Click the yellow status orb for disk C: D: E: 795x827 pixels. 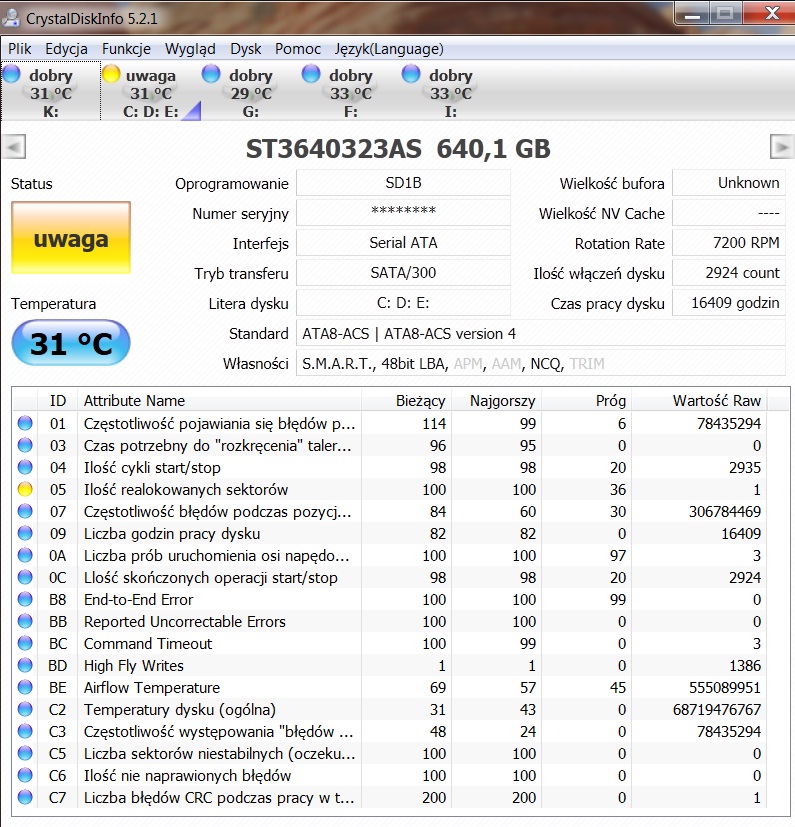point(111,74)
